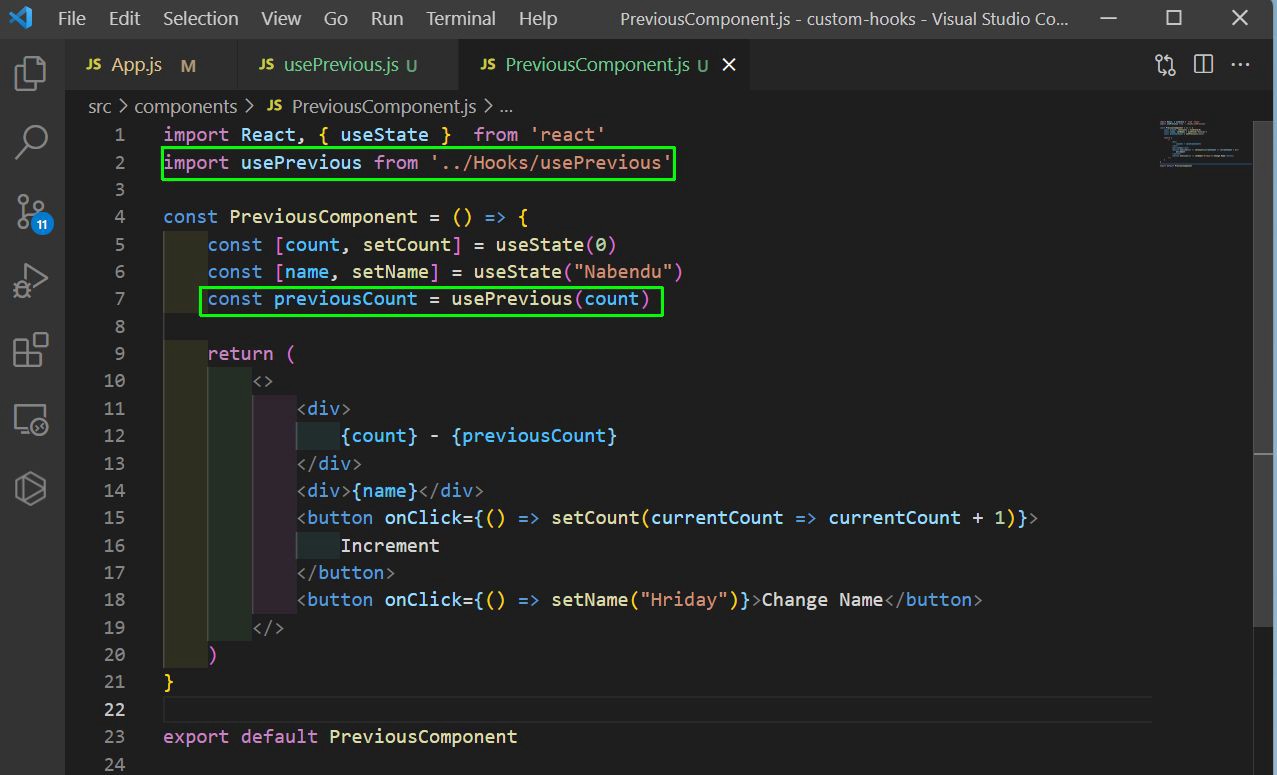Viewport: 1277px width, 775px height.
Task: Open the Help menu
Action: (538, 18)
